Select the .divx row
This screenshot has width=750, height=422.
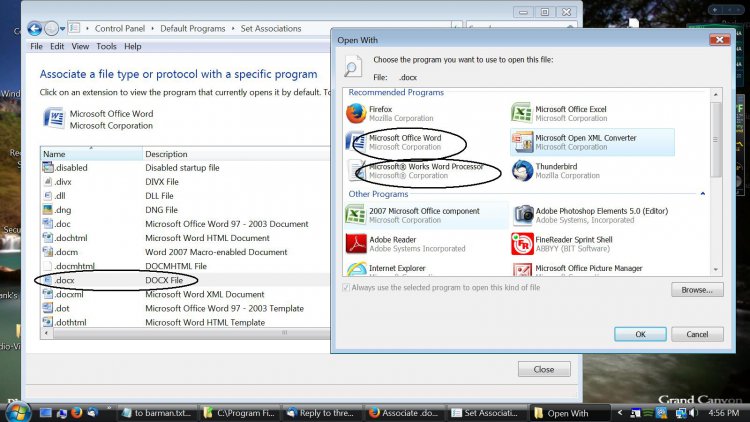pos(186,181)
